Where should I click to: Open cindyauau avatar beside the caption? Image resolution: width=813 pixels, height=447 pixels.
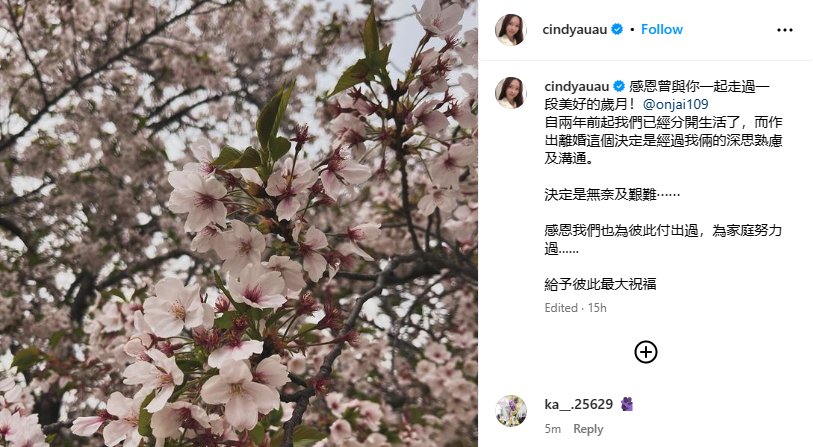point(511,93)
